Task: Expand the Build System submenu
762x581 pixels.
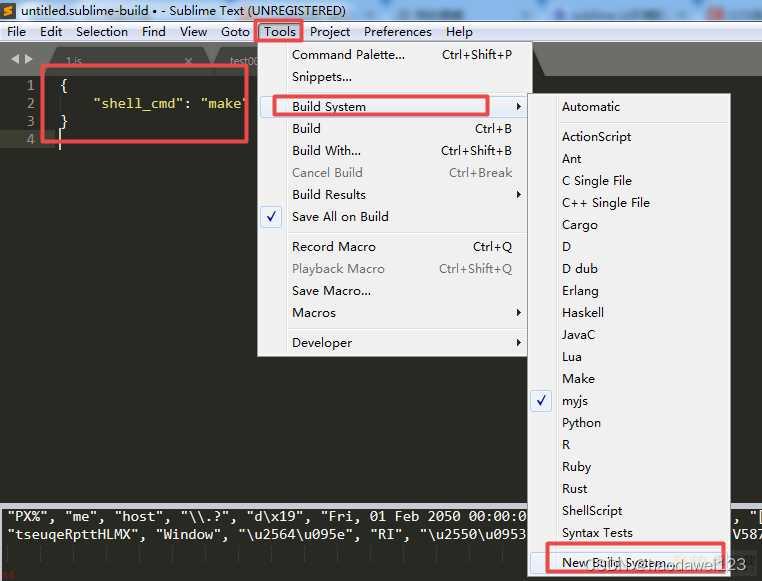Action: (394, 106)
